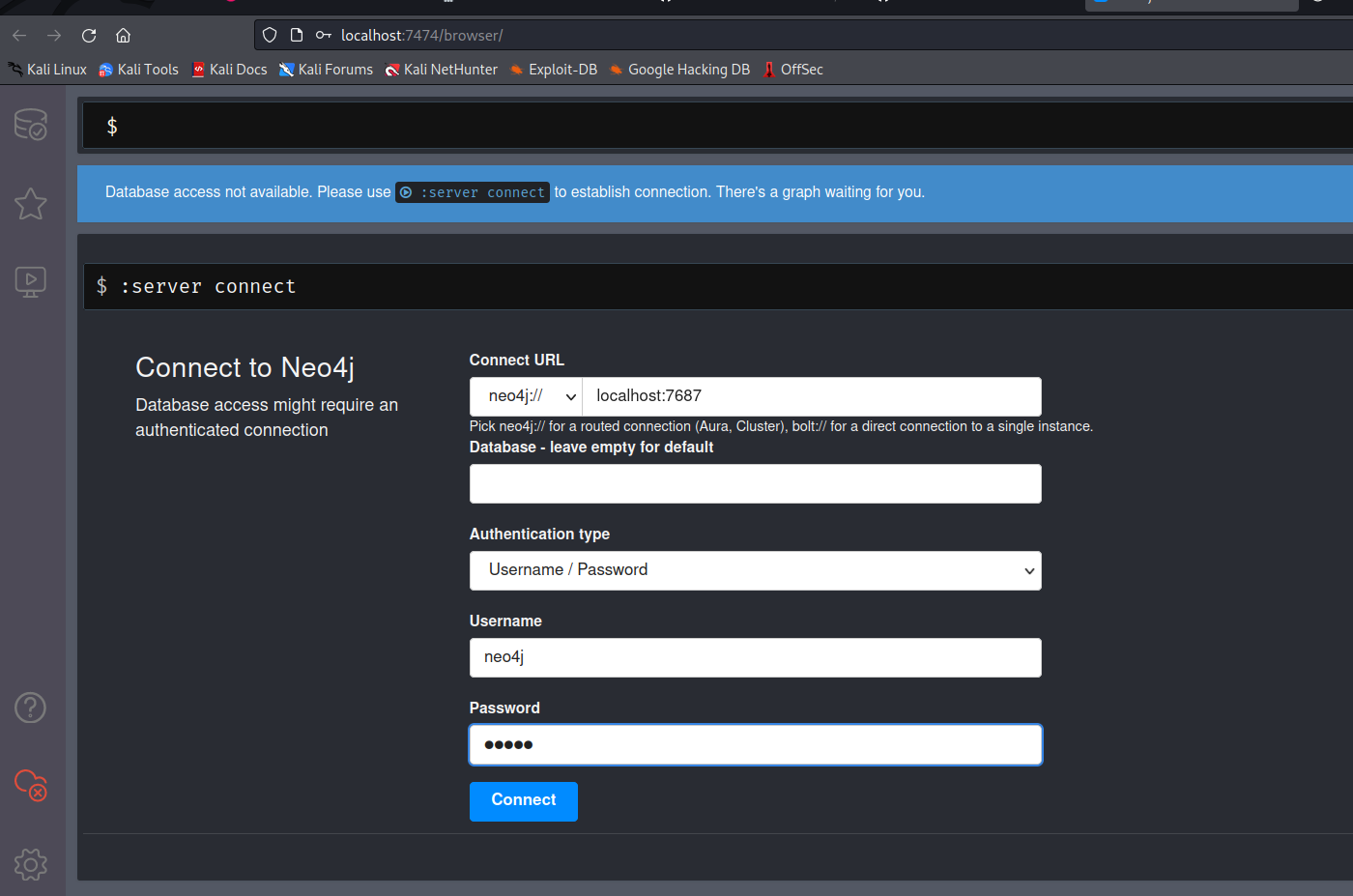Click the :server connect command link in banner
1353x896 pixels.
click(473, 192)
